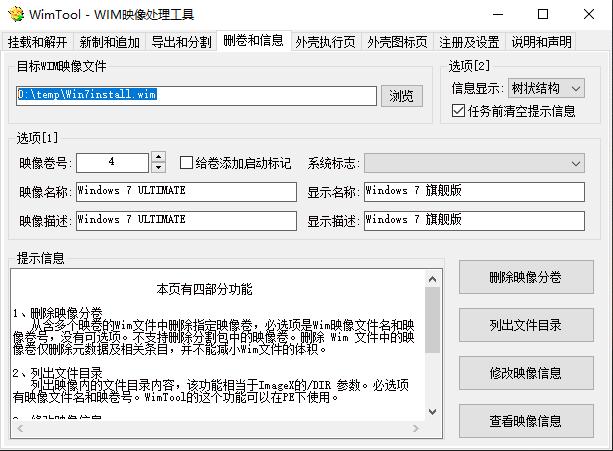Click the horizontal scroll-right arrow in 提示信息
Viewport: 613px width, 451px height.
click(x=416, y=429)
